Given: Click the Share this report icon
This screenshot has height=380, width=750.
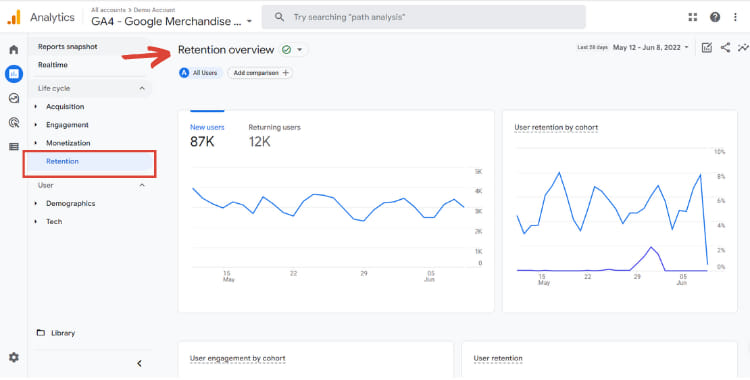Looking at the screenshot, I should [x=726, y=47].
